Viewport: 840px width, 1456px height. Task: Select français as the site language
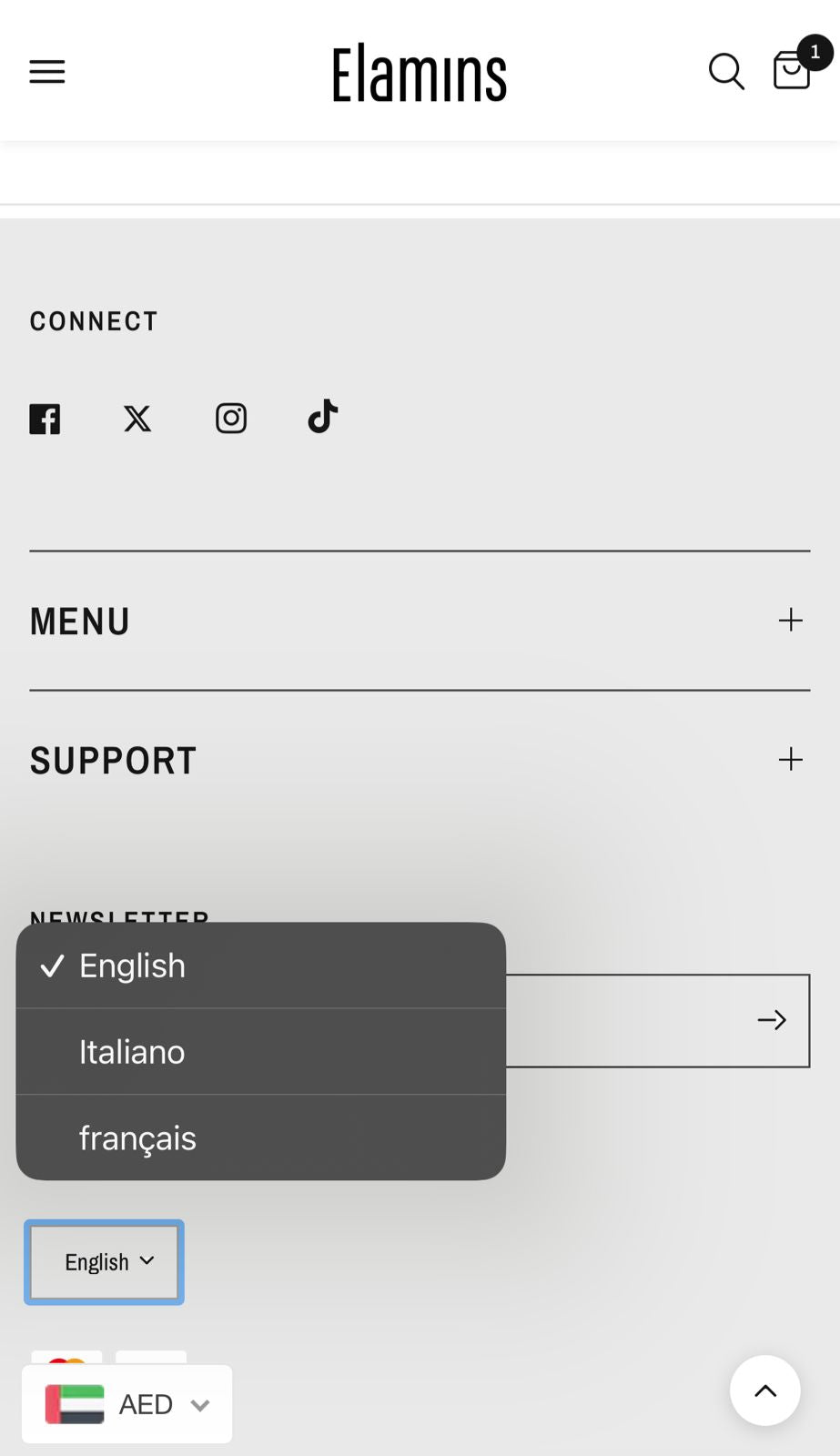point(137,1137)
